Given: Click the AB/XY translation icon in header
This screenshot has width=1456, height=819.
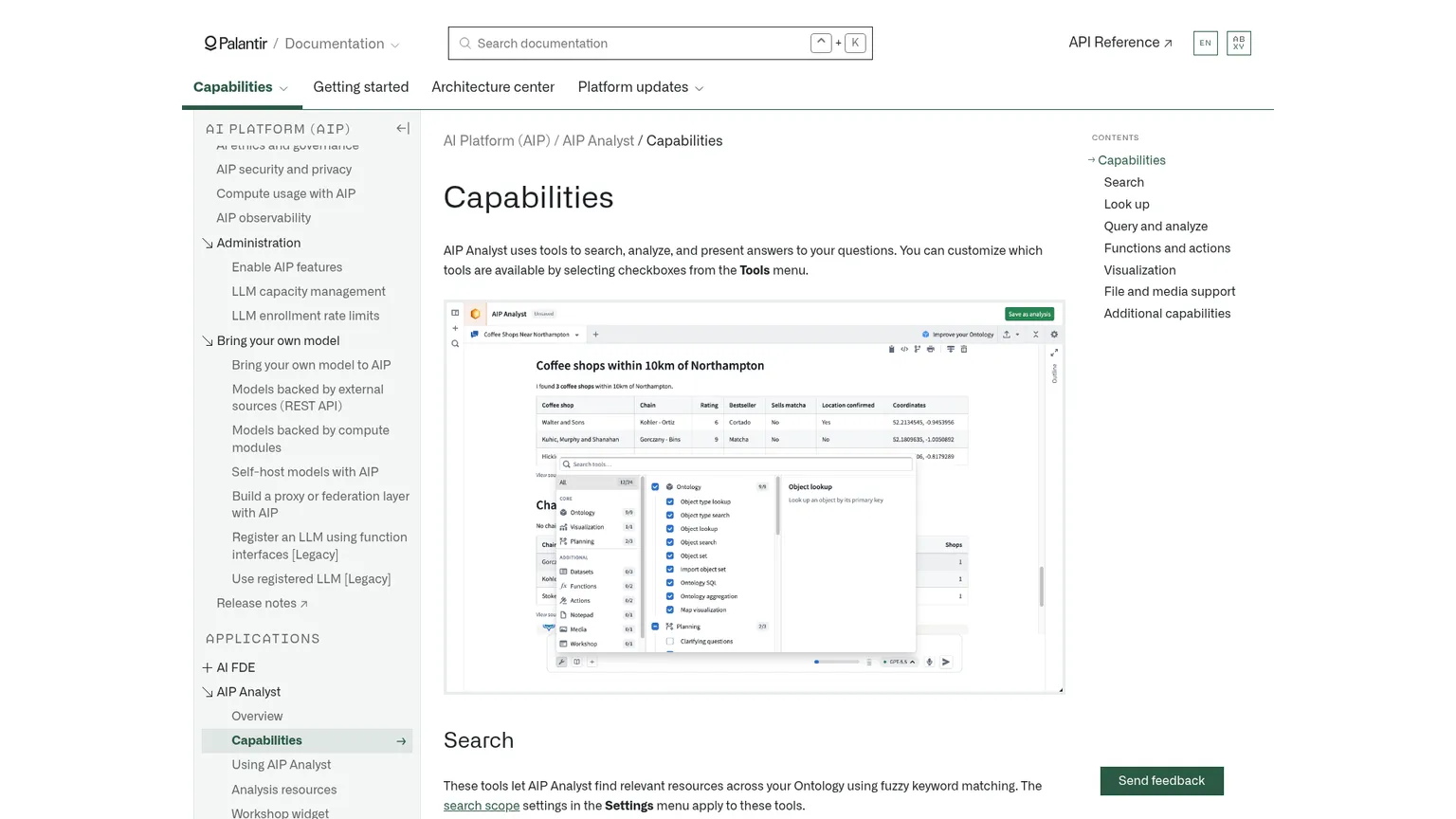Looking at the screenshot, I should pos(1239,43).
